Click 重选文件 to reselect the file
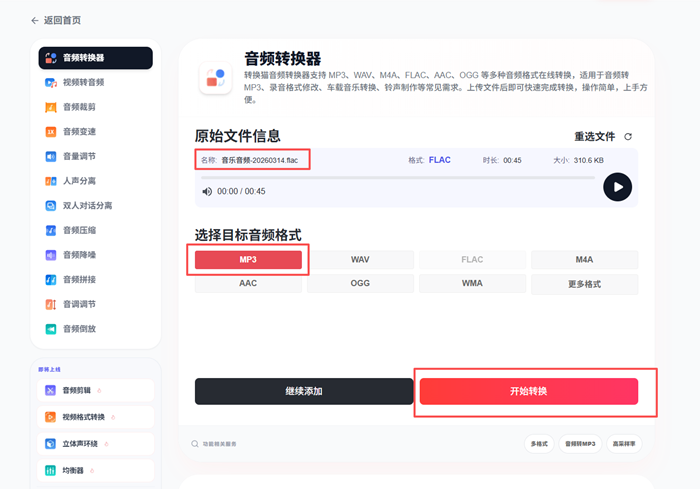This screenshot has height=489, width=700. 595,137
